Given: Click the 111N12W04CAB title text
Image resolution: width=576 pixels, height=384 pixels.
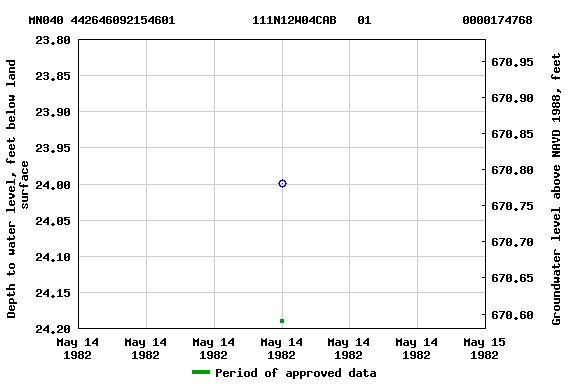Looking at the screenshot, I should click(x=294, y=20).
